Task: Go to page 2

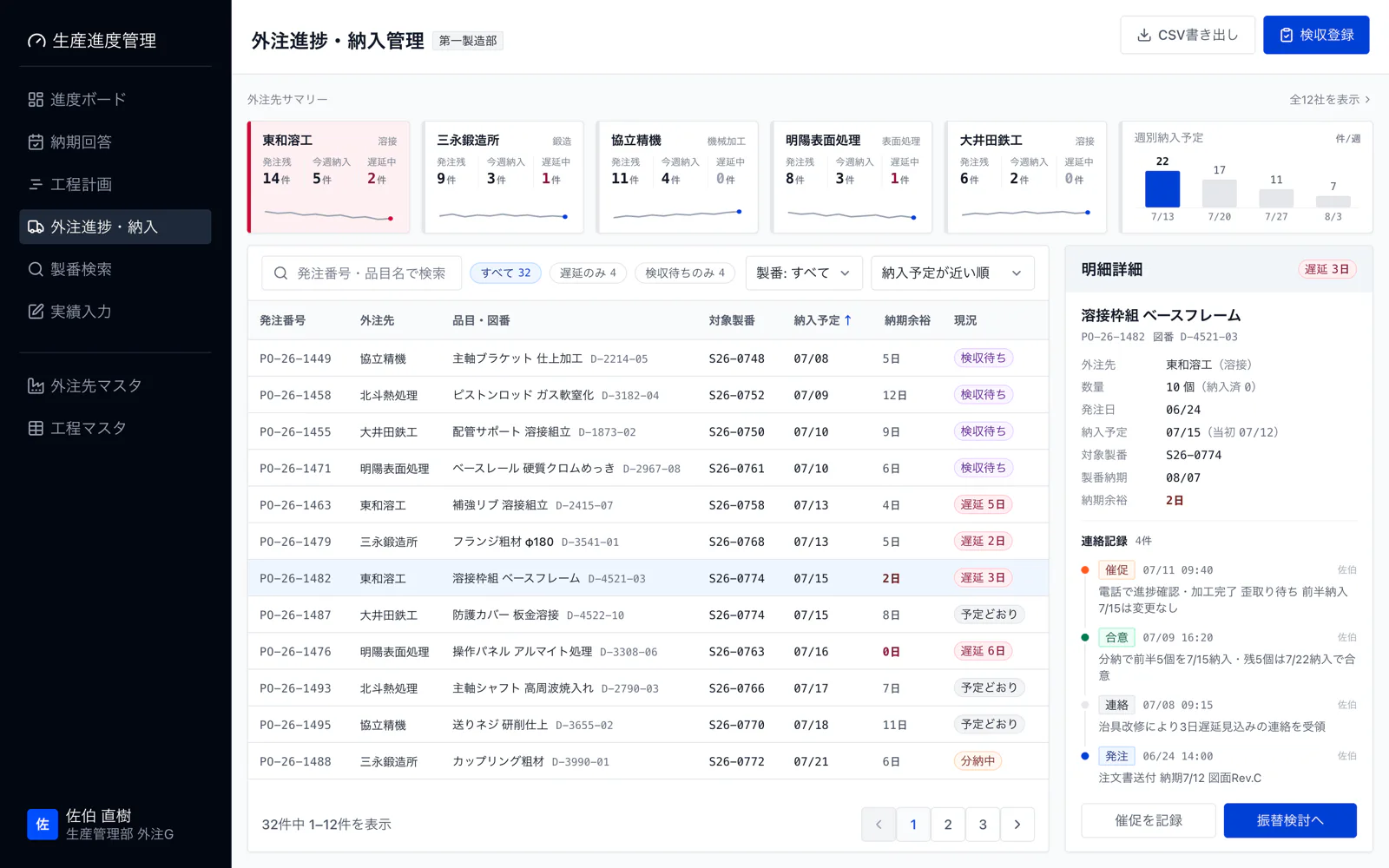Action: click(x=948, y=825)
